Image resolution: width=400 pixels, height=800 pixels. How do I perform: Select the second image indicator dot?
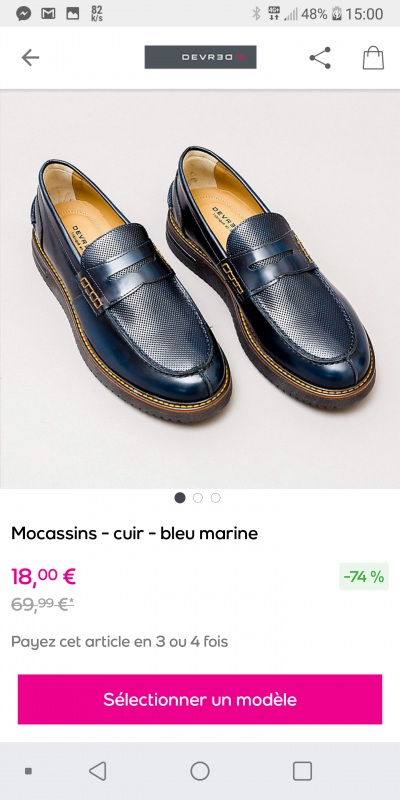[x=197, y=498]
